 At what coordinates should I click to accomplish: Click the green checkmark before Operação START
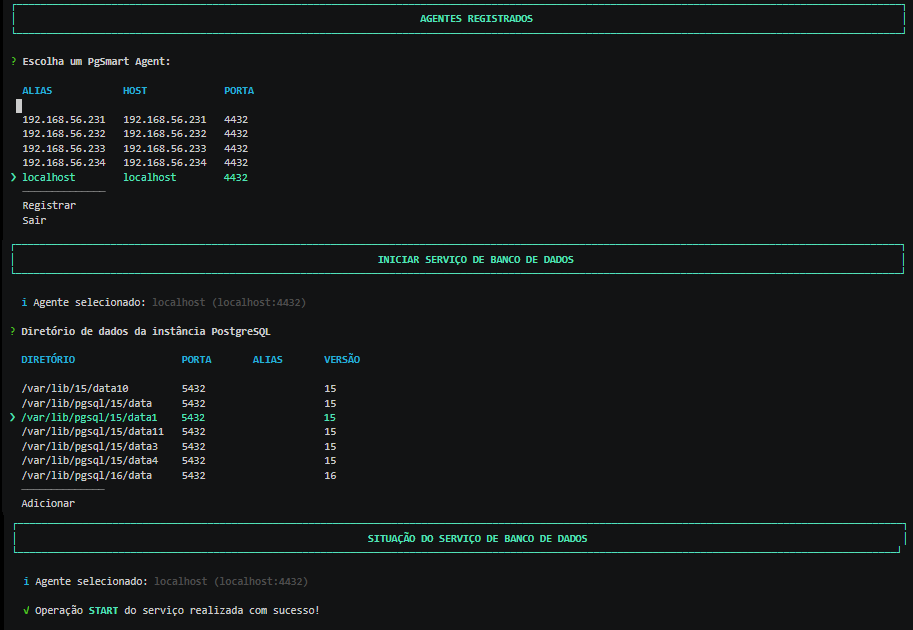[26, 610]
